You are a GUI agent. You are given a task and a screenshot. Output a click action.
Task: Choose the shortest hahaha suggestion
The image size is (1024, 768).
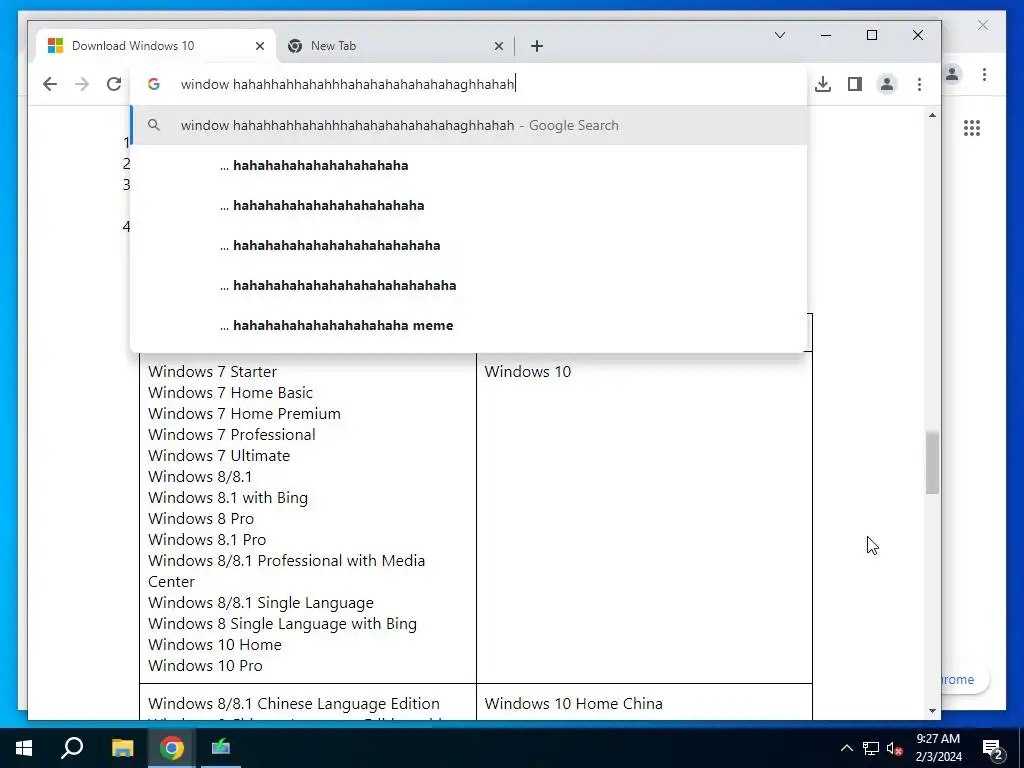(x=469, y=165)
